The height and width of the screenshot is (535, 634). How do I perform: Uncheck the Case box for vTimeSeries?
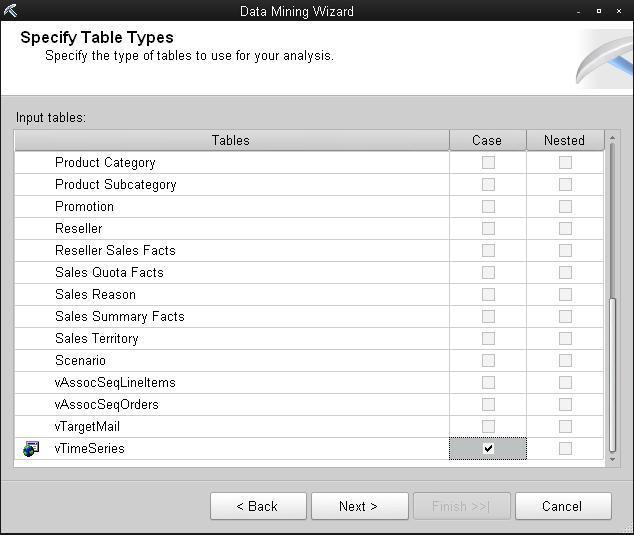click(488, 448)
